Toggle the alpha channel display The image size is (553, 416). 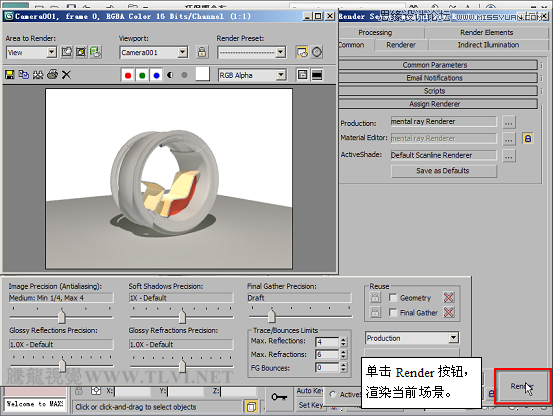tap(170, 75)
